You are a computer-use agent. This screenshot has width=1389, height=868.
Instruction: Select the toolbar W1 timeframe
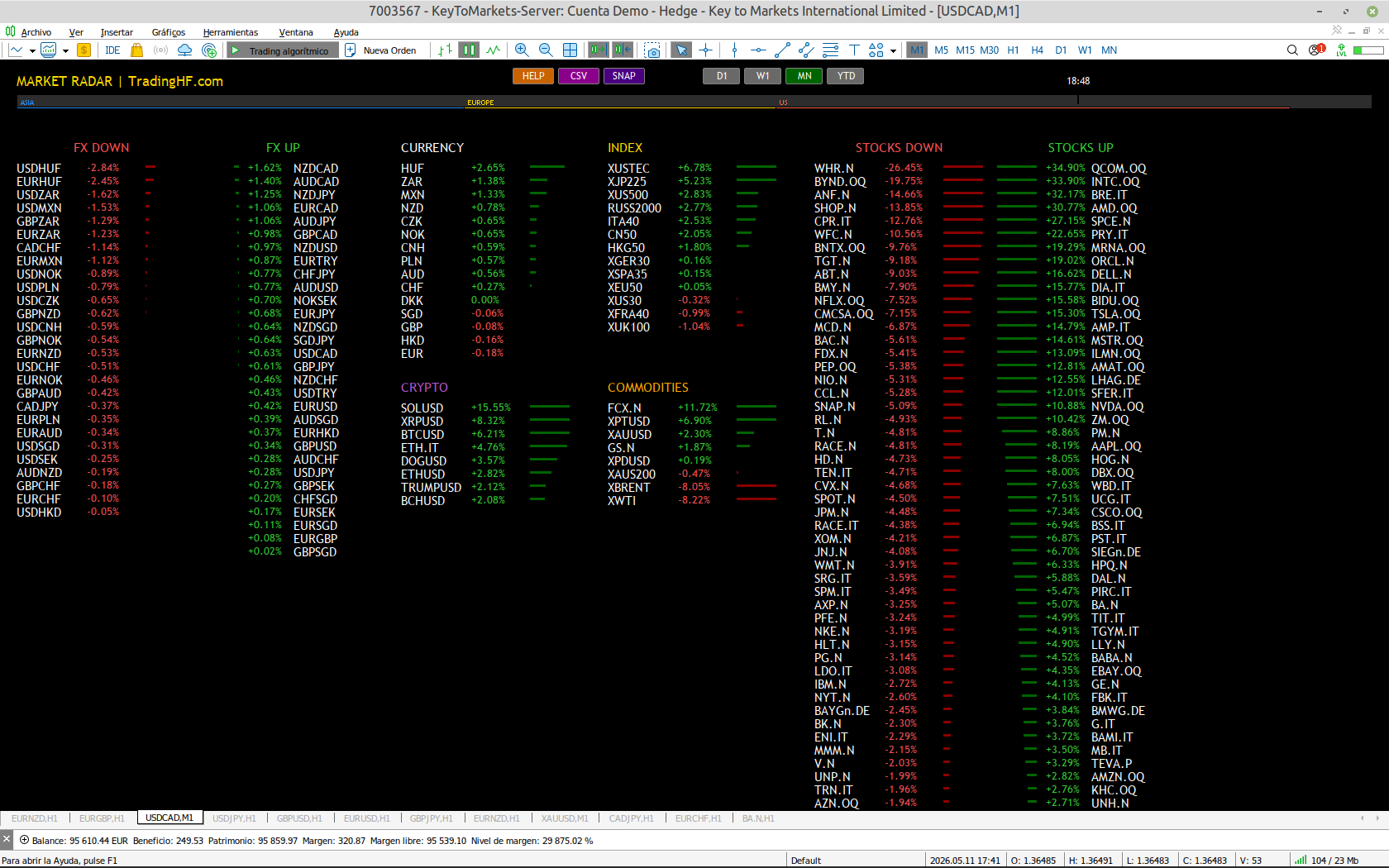click(x=1085, y=50)
